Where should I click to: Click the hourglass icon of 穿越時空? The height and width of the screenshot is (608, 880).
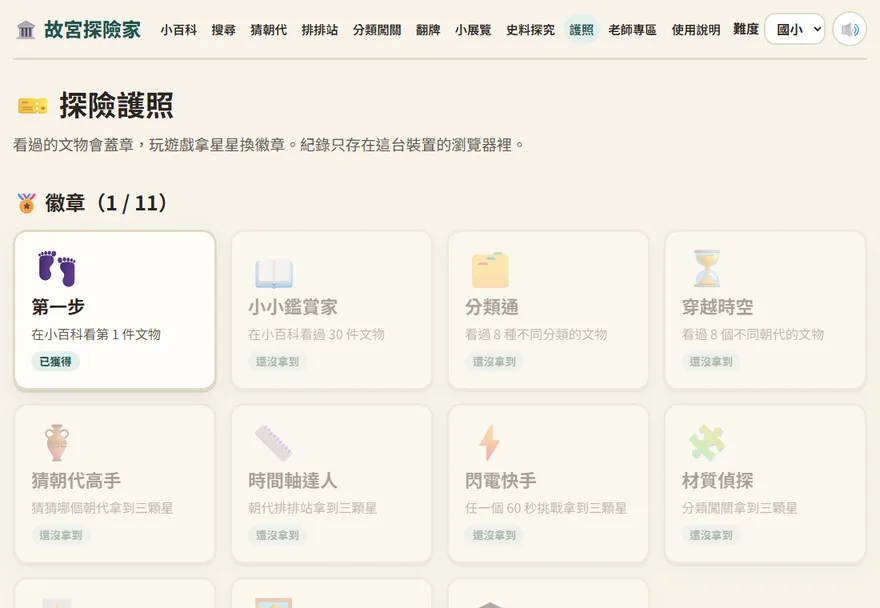(x=707, y=268)
